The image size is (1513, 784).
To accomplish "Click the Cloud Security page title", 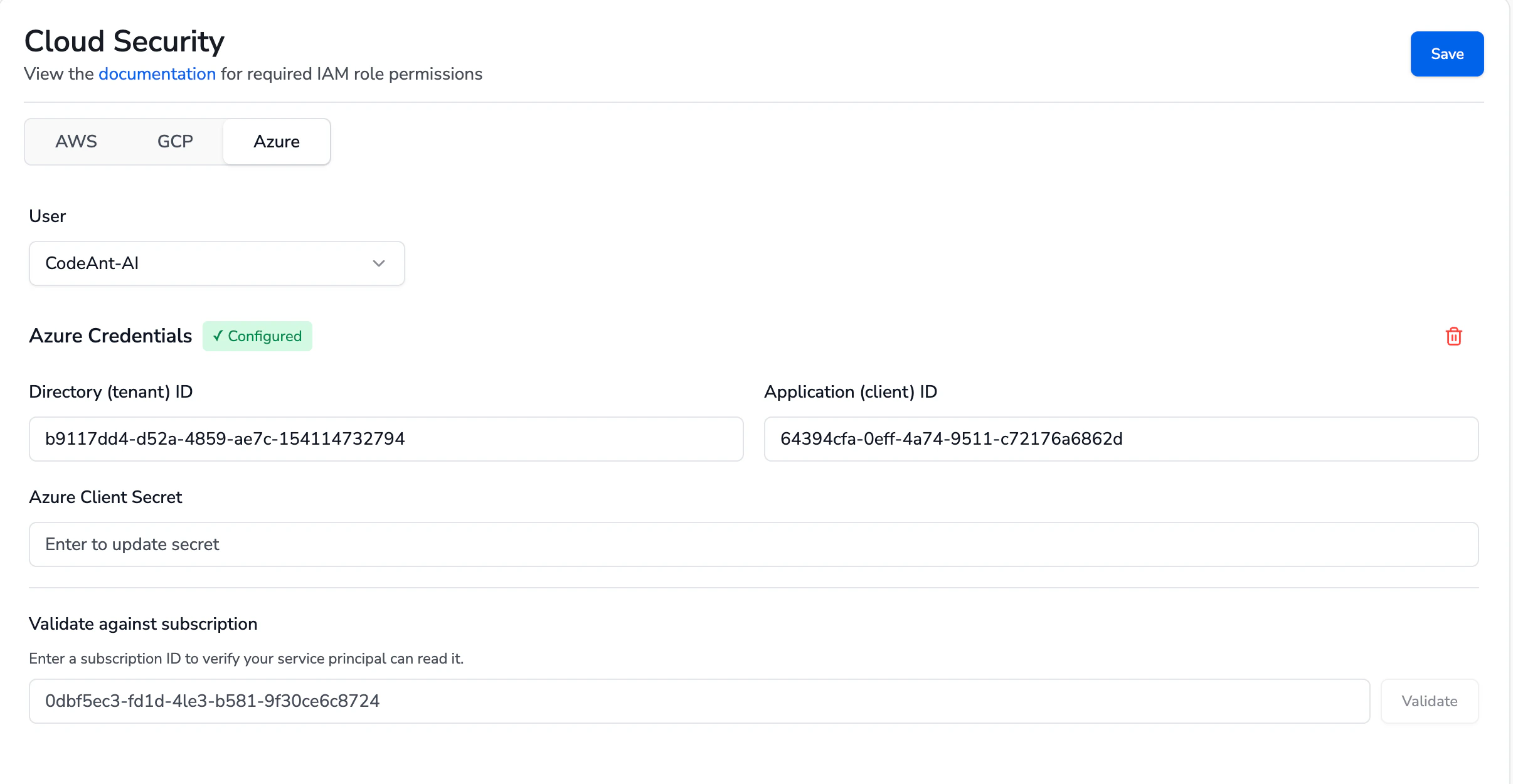I will (x=124, y=40).
